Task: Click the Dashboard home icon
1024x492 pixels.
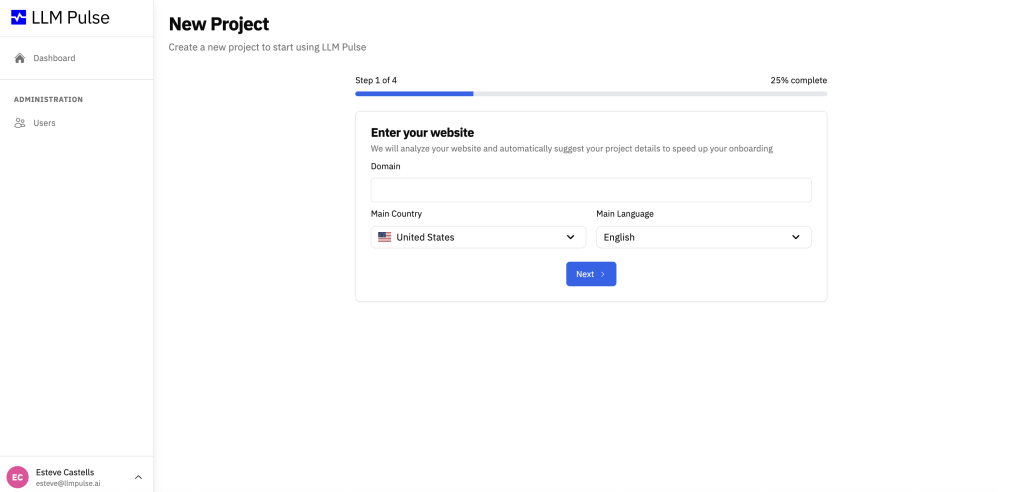Action: tap(20, 58)
